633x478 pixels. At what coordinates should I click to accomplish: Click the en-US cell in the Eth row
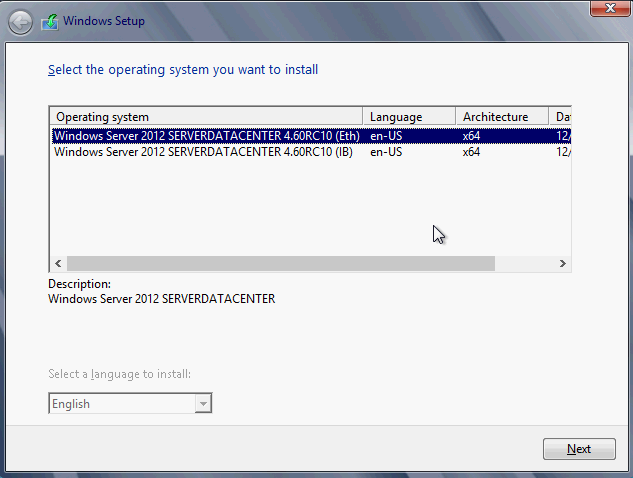pos(384,136)
